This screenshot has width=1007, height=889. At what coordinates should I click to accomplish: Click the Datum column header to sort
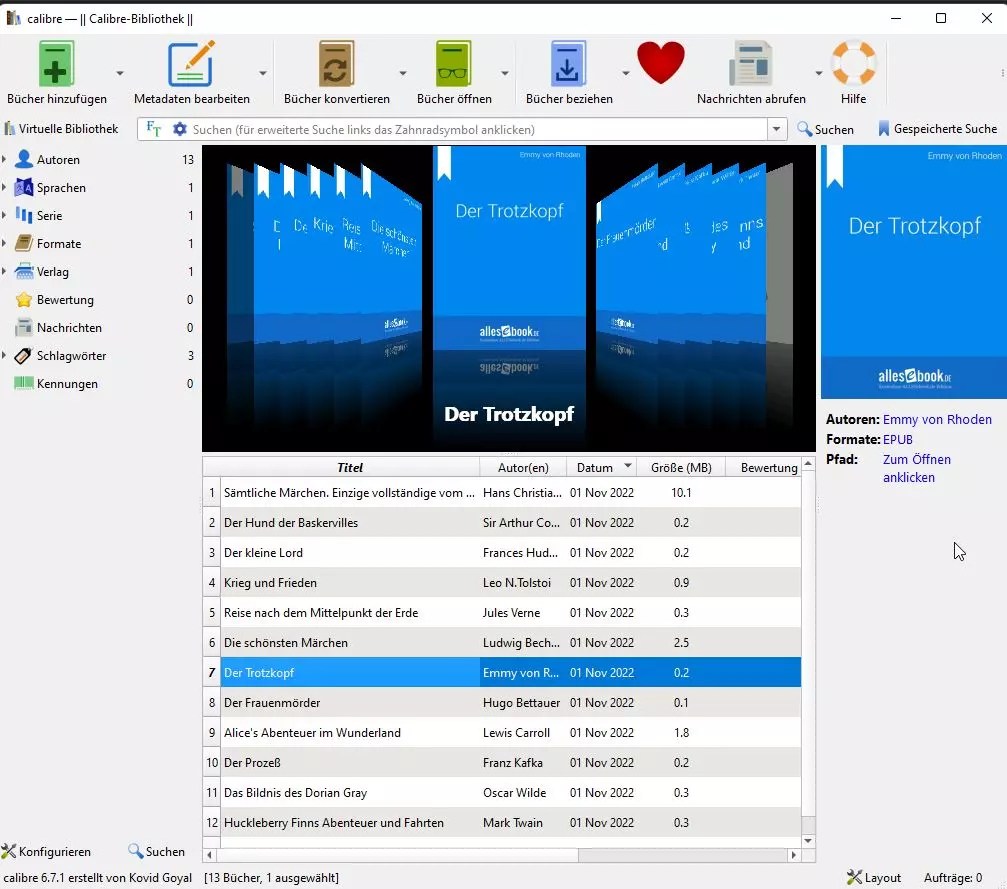tap(596, 466)
